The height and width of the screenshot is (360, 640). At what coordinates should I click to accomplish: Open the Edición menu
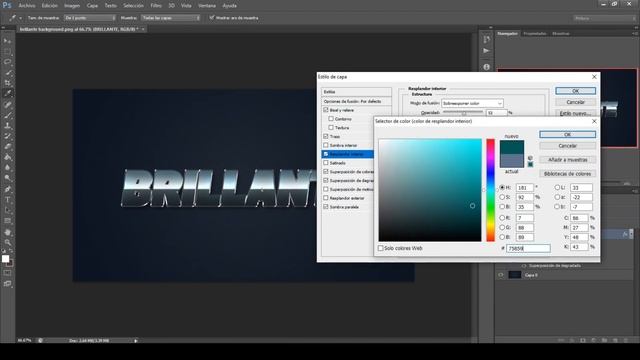click(50, 6)
